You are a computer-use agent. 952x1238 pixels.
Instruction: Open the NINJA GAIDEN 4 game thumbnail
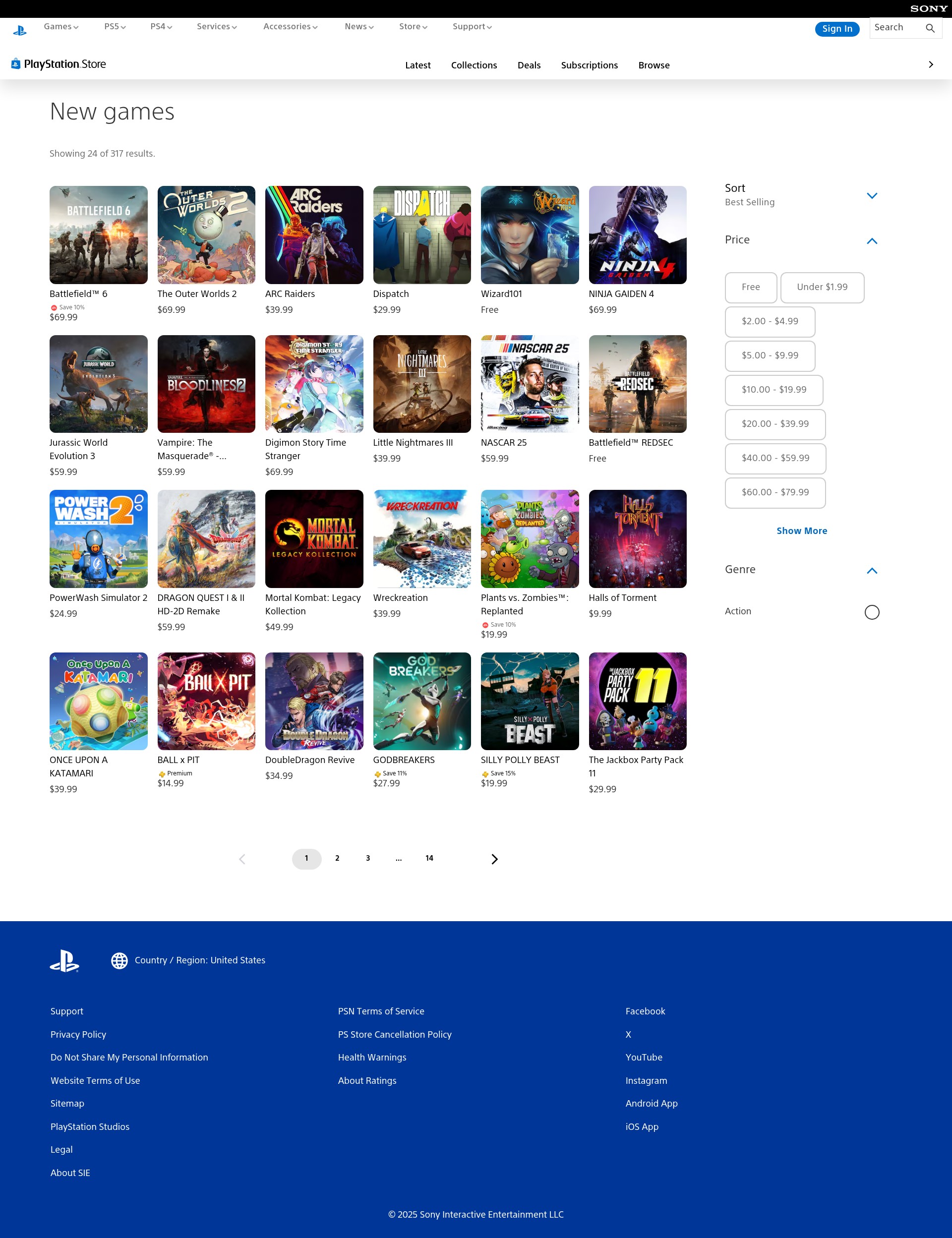point(638,235)
